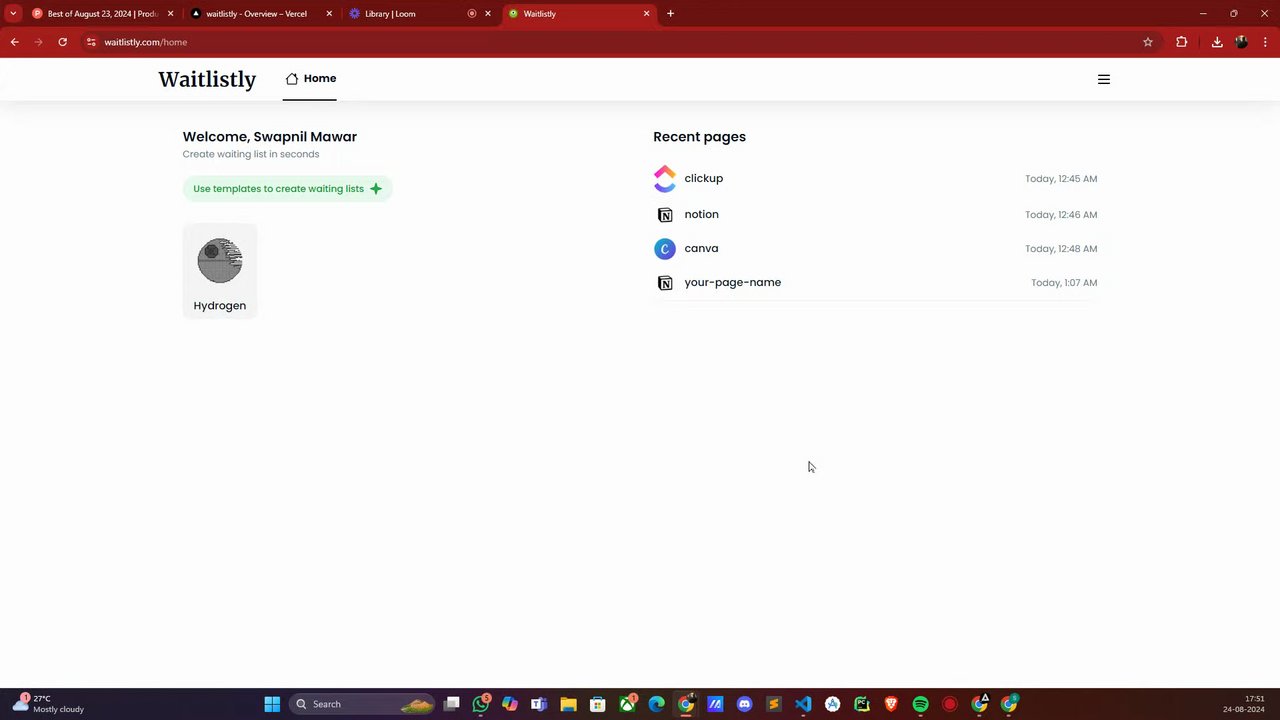Image resolution: width=1280 pixels, height=720 pixels.
Task: Open File Explorer from taskbar
Action: [x=568, y=704]
